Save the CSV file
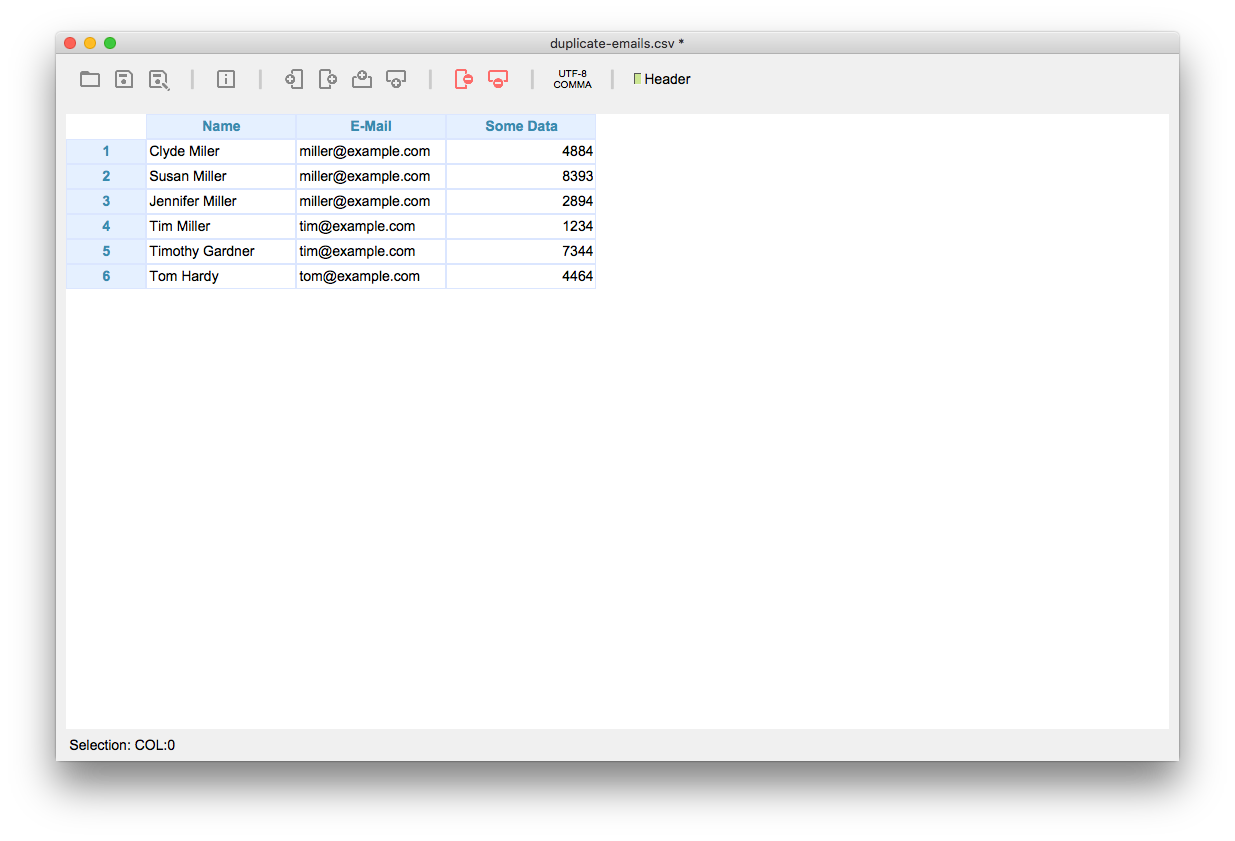 pos(124,79)
